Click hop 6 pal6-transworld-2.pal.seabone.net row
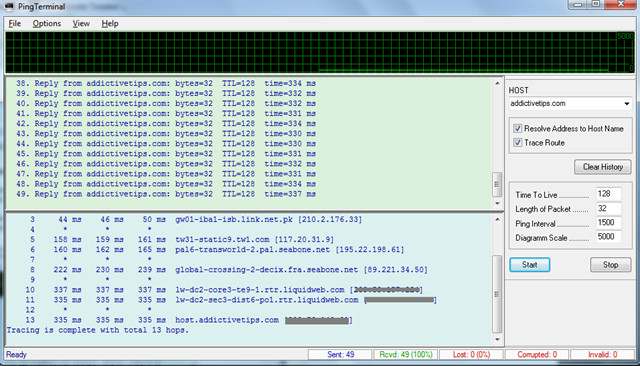 click(216, 250)
